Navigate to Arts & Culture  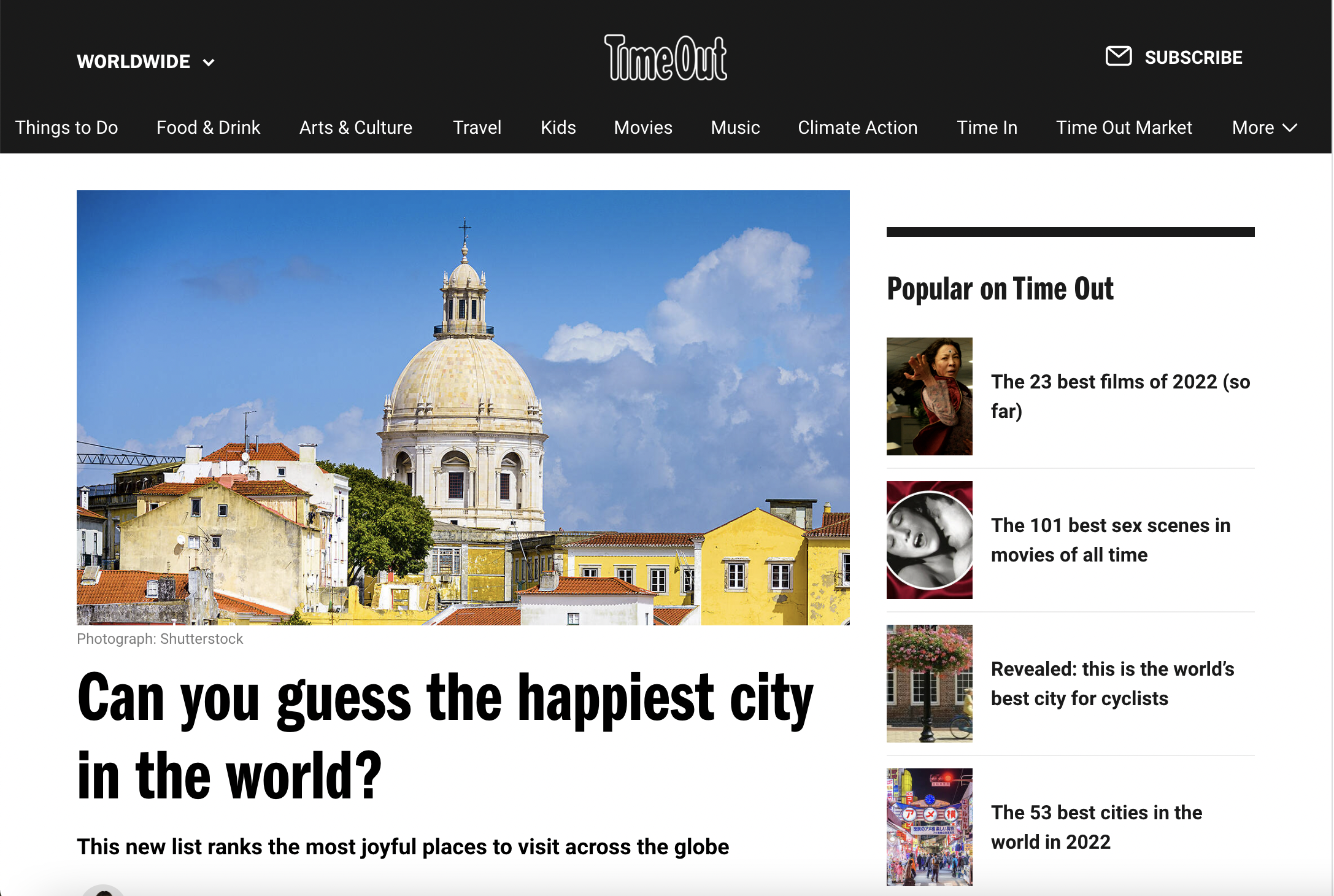pos(355,128)
